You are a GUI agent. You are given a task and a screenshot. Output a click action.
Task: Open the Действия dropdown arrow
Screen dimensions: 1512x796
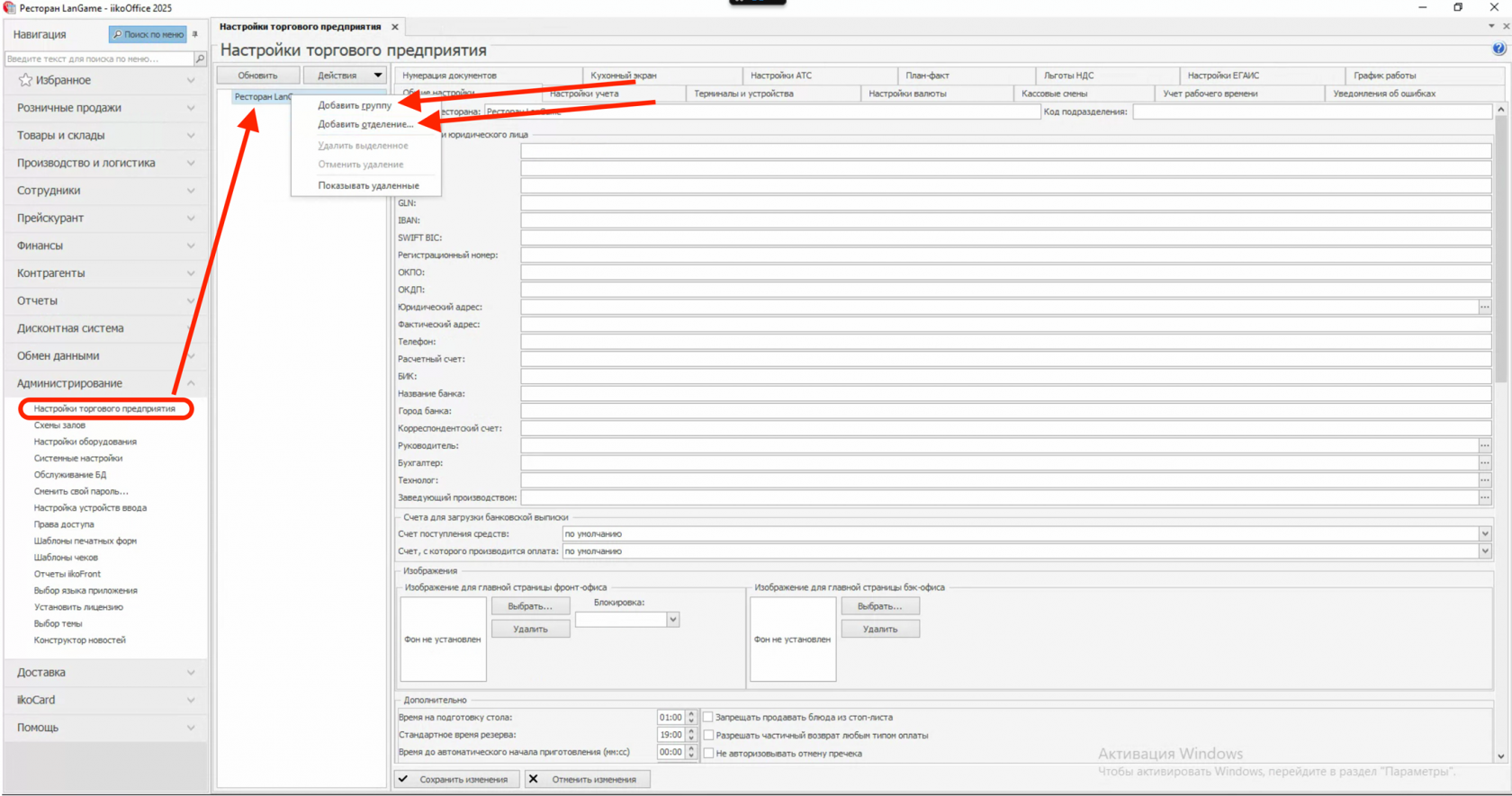coord(378,76)
